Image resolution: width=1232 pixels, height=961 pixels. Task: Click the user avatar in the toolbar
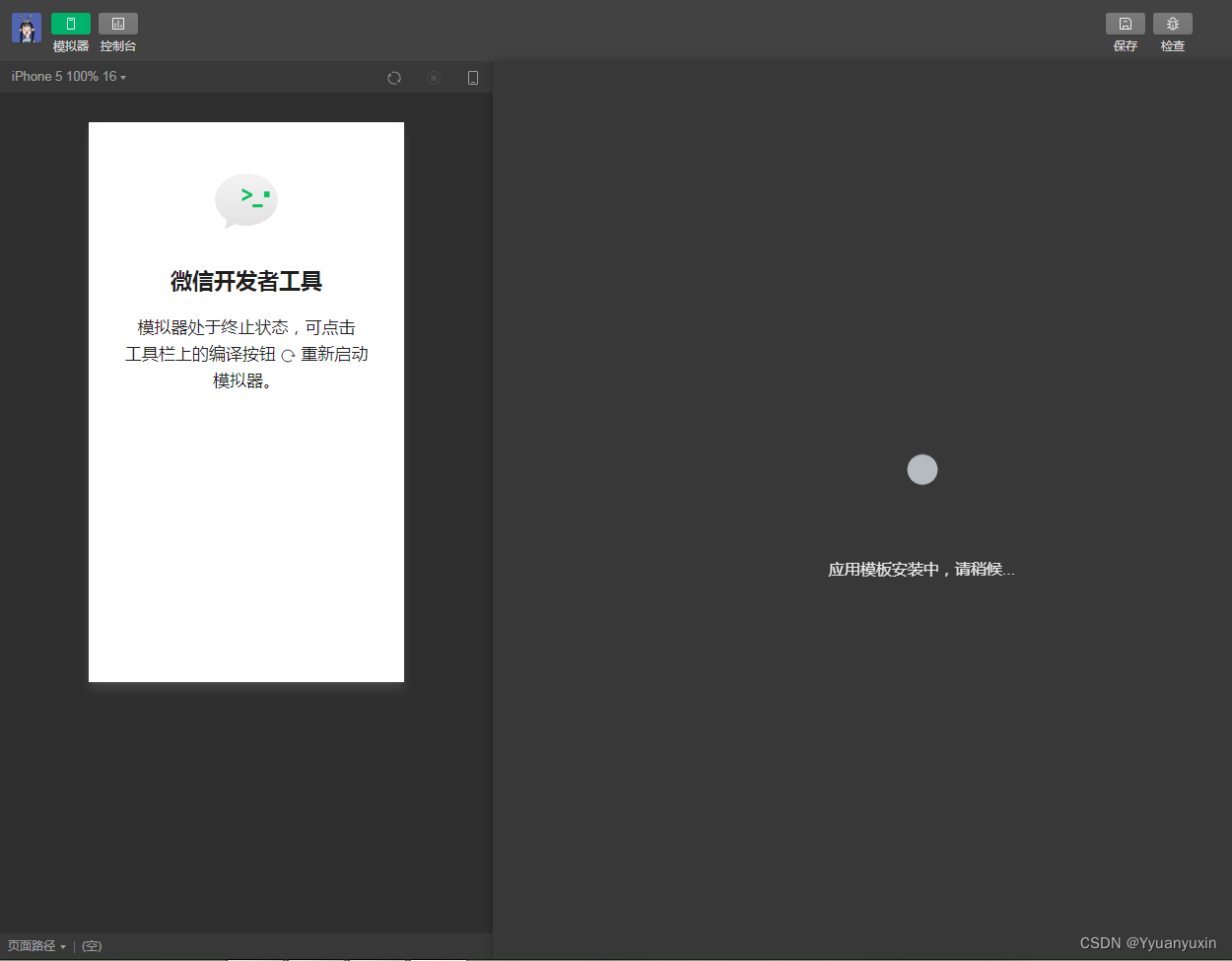(x=27, y=28)
